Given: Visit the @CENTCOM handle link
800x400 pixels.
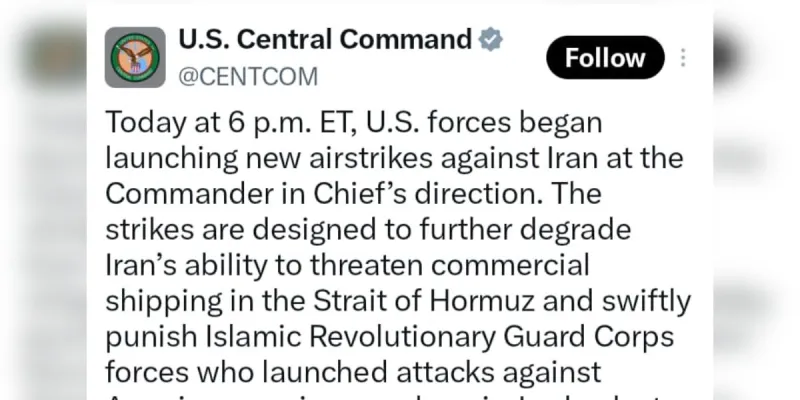Looking at the screenshot, I should click(248, 77).
